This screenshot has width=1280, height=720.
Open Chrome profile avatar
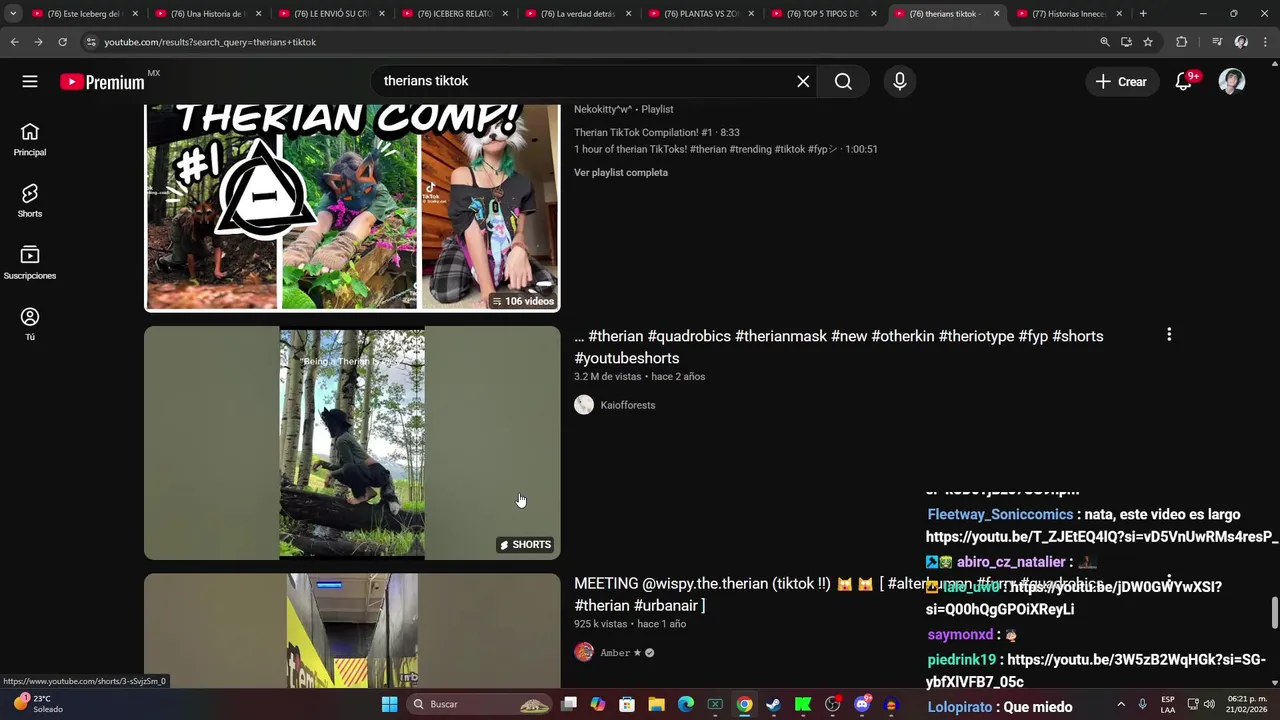pos(1241,42)
